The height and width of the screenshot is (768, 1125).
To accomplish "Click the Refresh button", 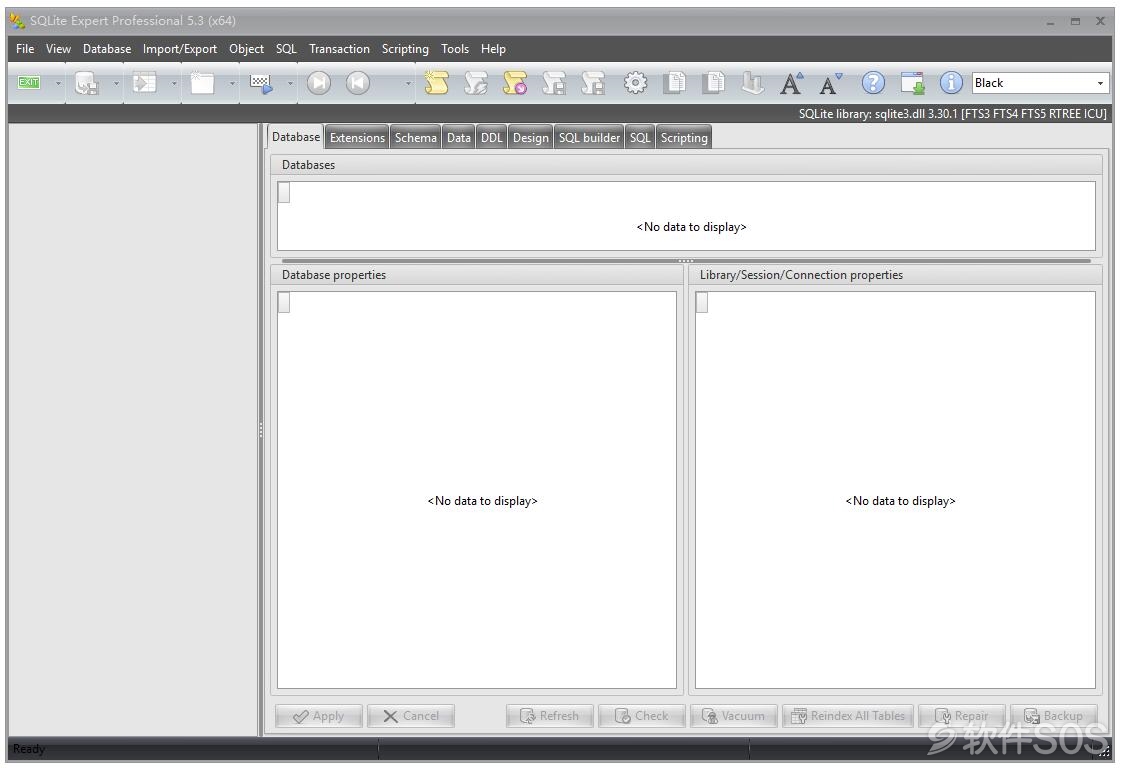I will point(550,716).
